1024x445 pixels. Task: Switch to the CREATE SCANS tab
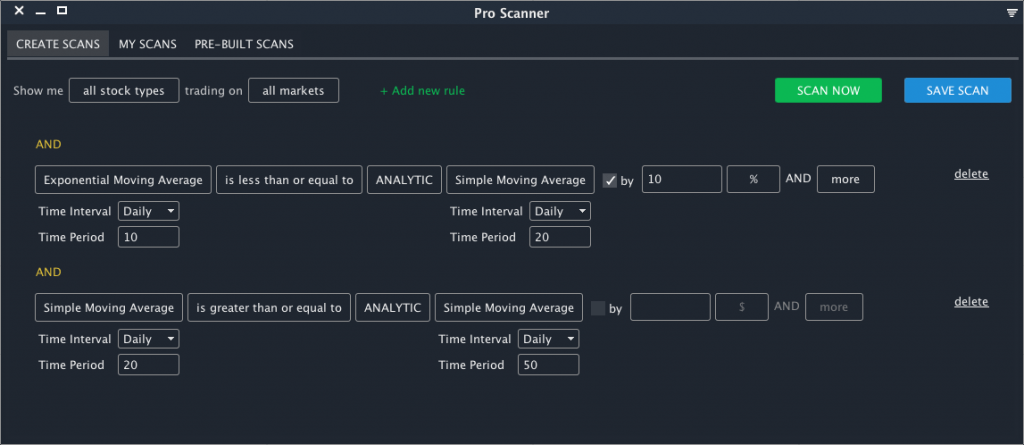58,44
